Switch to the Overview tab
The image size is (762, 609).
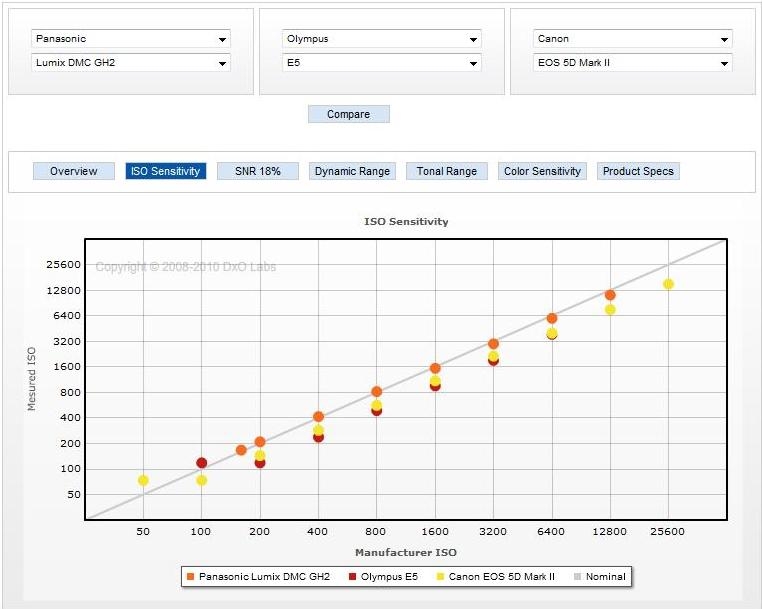click(74, 171)
